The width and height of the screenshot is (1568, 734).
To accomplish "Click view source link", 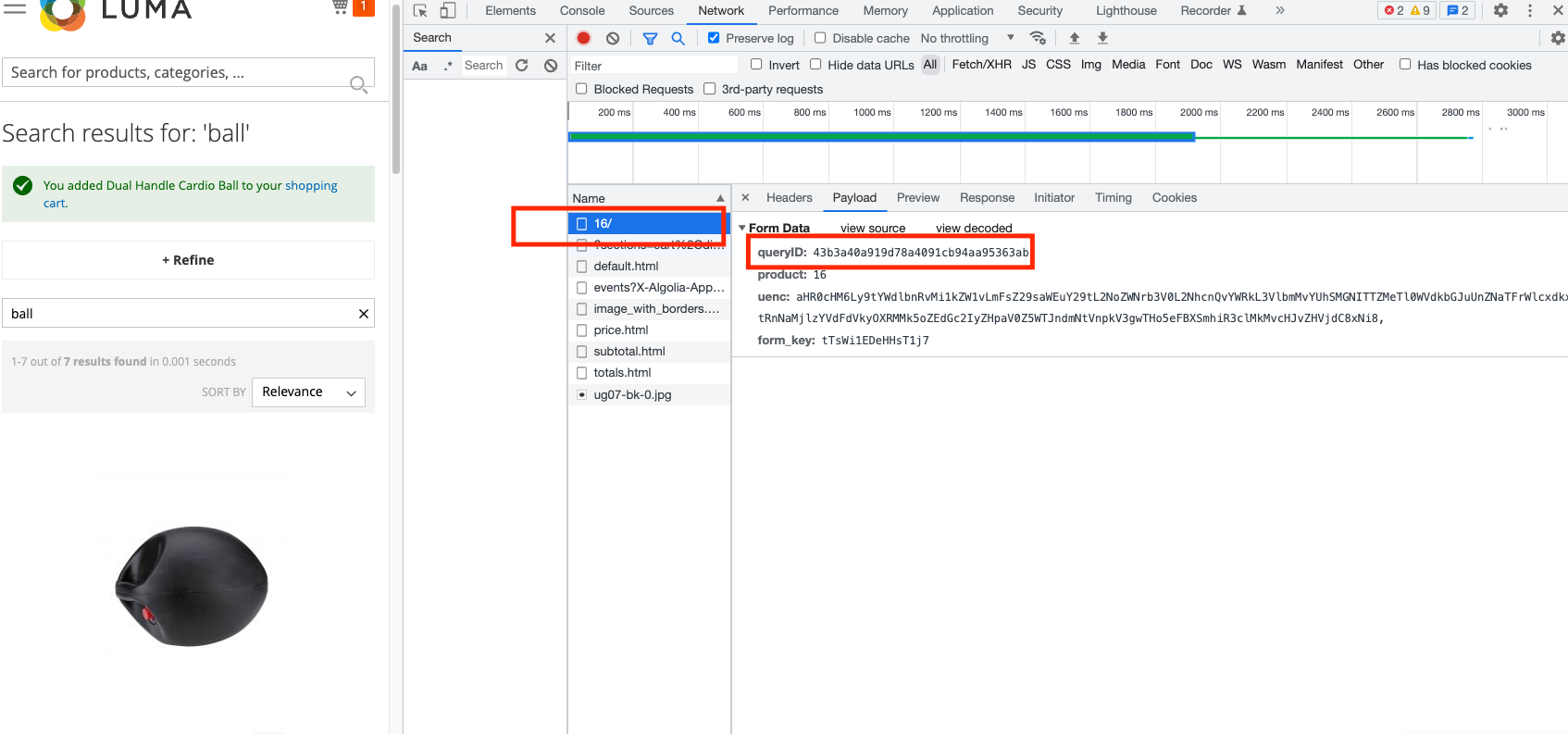I will pos(873,228).
